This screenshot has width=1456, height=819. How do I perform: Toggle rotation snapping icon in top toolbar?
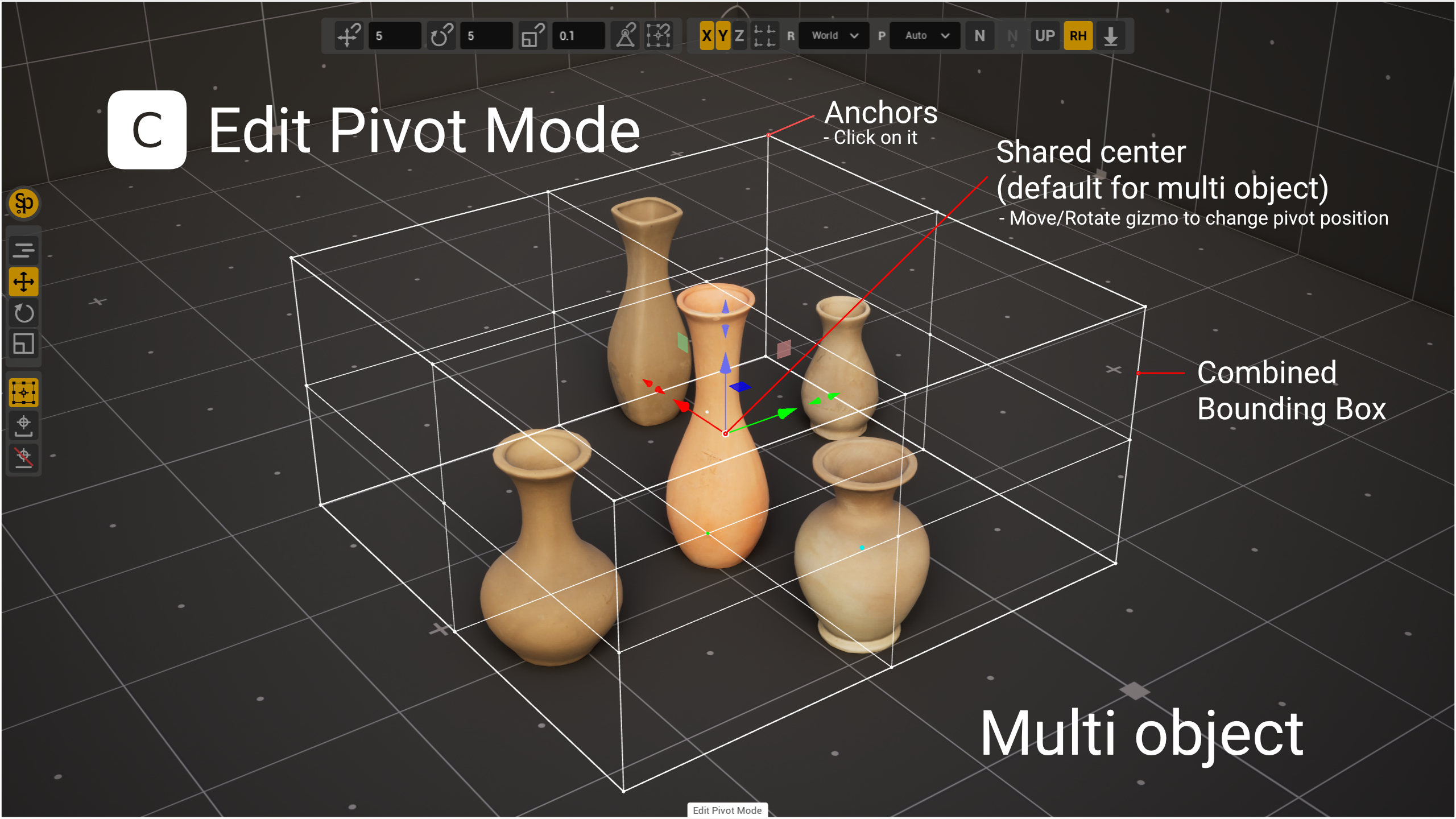[441, 36]
